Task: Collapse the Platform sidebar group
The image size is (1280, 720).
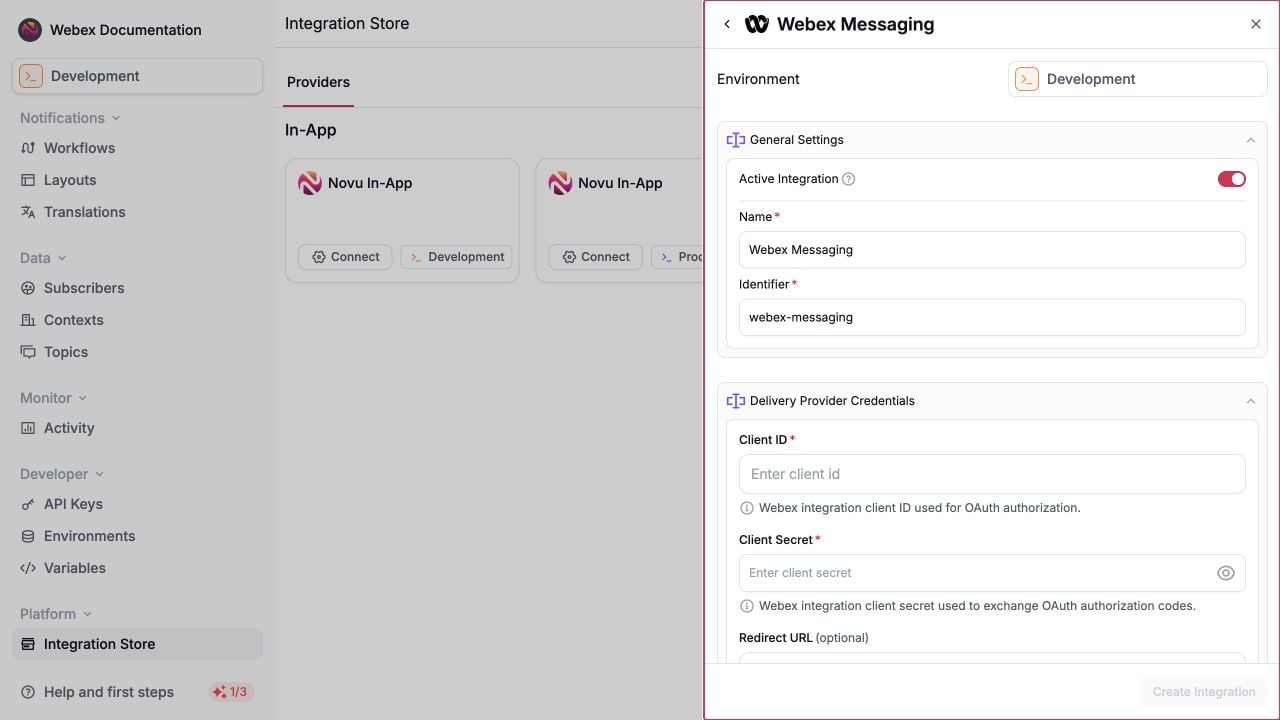Action: pyautogui.click(x=56, y=614)
